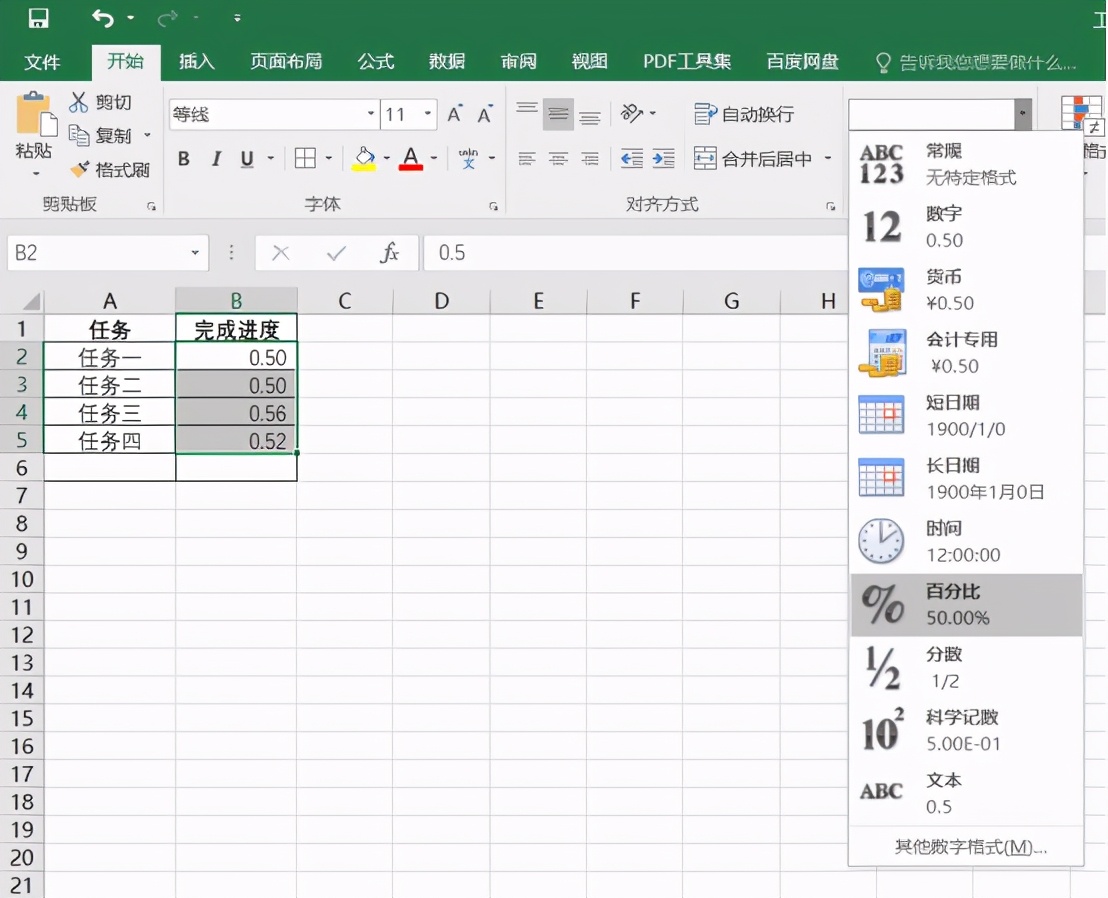Open the PDF工具集 tab
The height and width of the screenshot is (898, 1108).
pyautogui.click(x=687, y=61)
